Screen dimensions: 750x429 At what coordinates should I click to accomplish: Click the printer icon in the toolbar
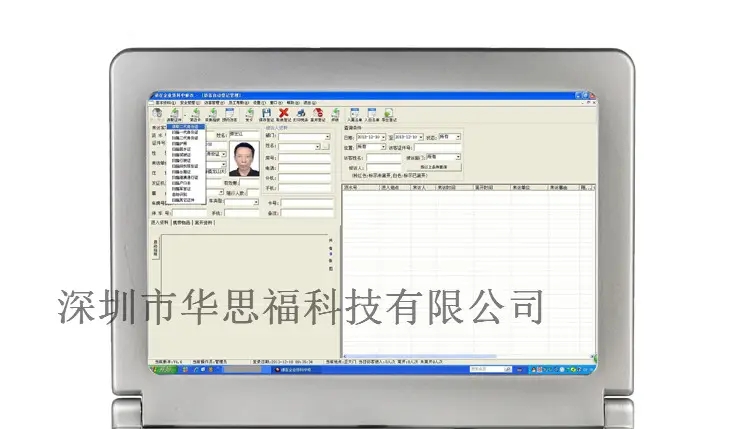tap(300, 115)
